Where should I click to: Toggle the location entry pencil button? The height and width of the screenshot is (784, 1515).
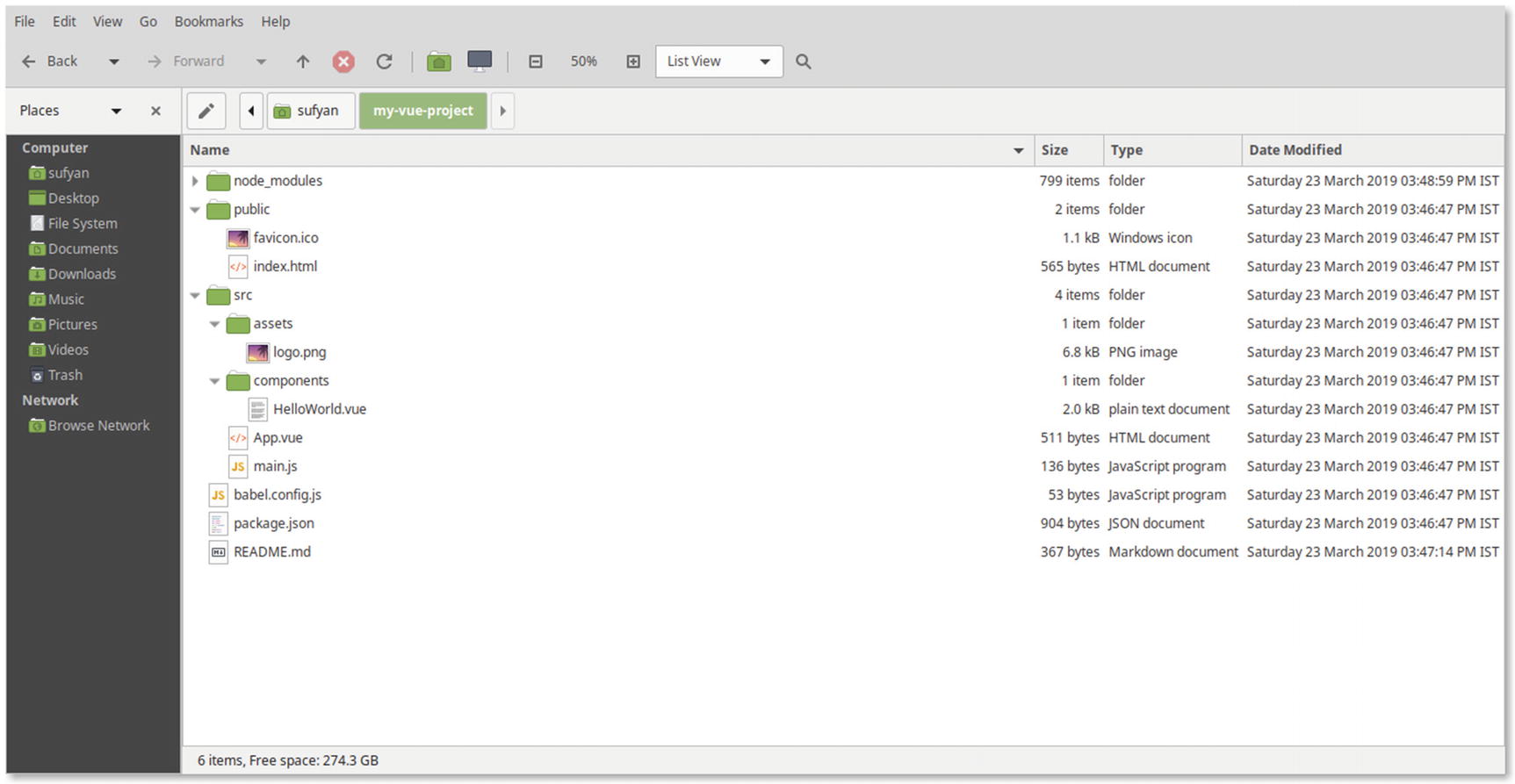coord(206,111)
